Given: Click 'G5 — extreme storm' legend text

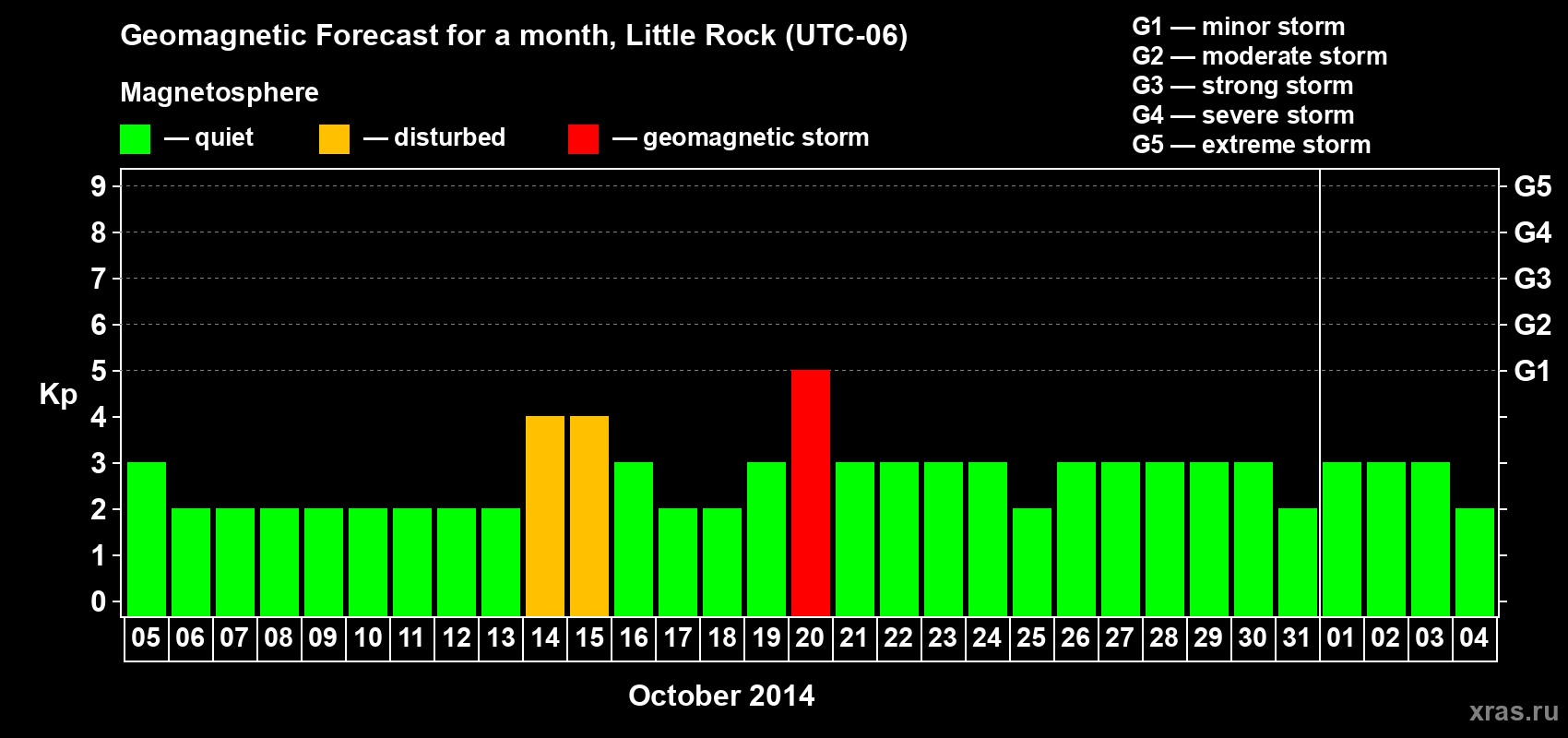Looking at the screenshot, I should pos(1252,145).
